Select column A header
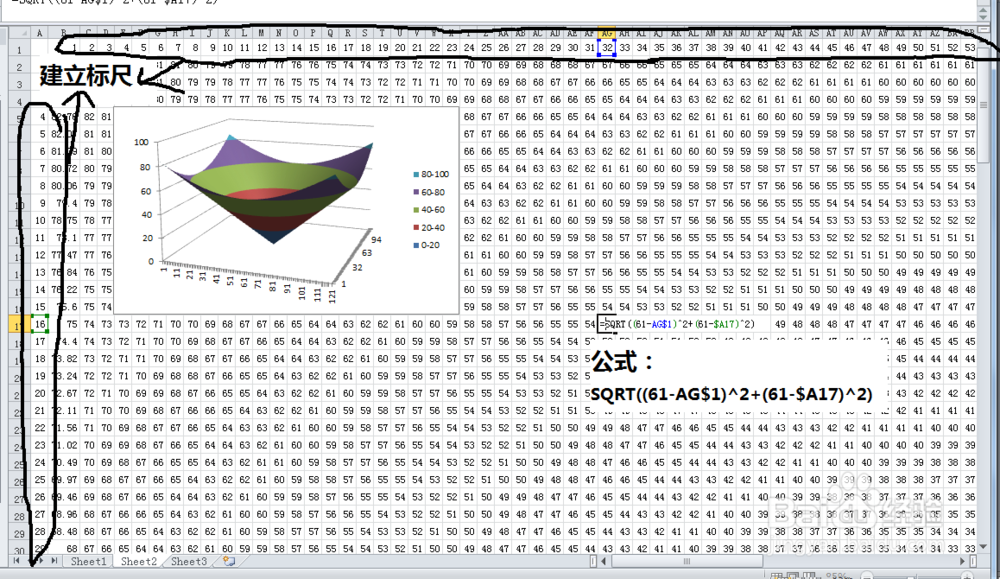This screenshot has height=579, width=1000. 40,33
